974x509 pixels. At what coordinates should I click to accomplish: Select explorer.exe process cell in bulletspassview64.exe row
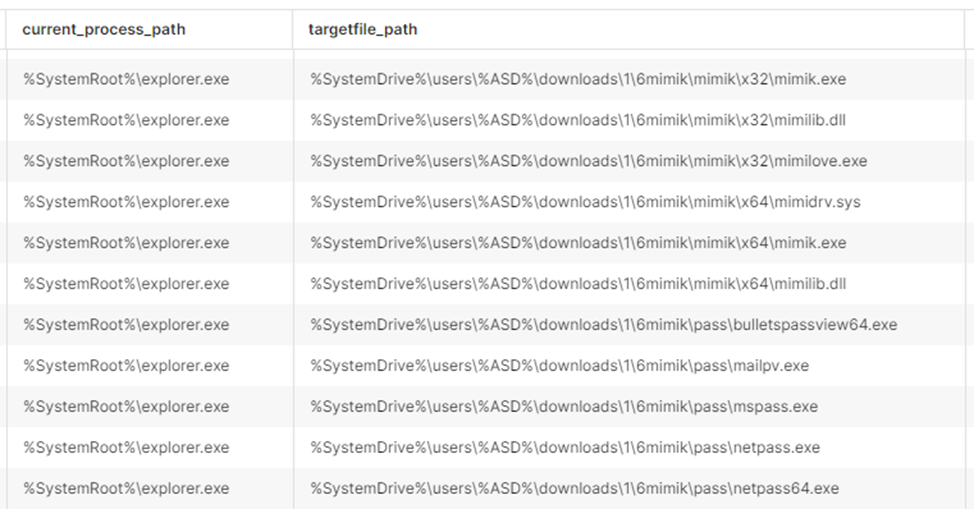point(127,325)
